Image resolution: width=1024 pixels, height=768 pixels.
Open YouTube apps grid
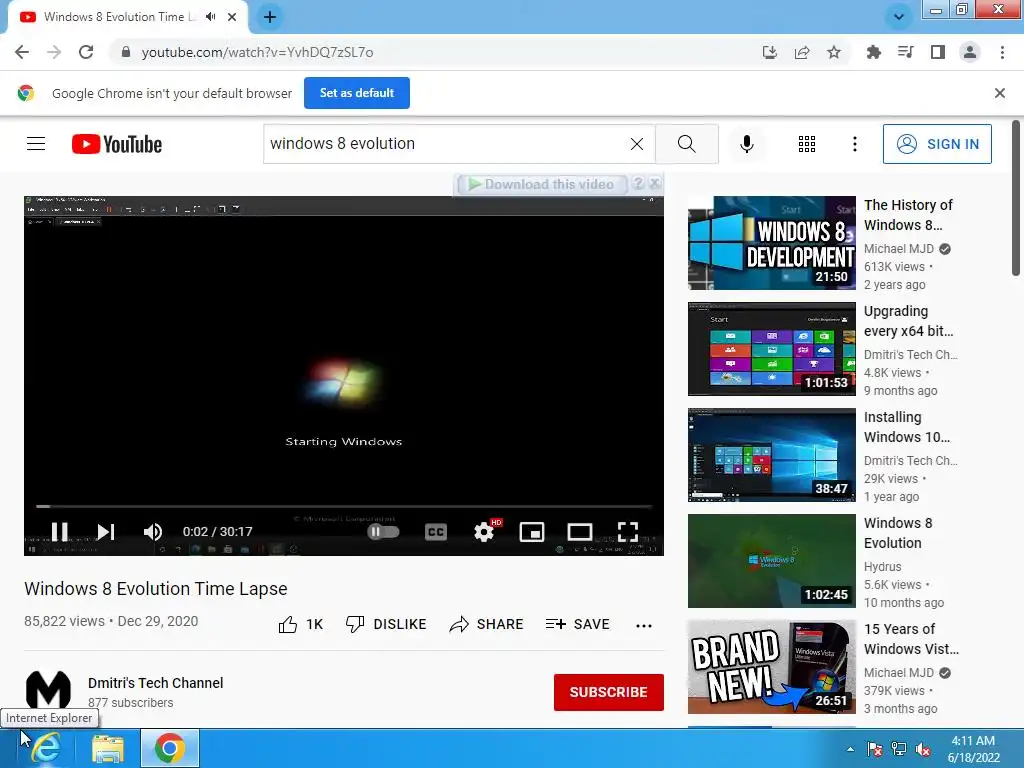(807, 144)
